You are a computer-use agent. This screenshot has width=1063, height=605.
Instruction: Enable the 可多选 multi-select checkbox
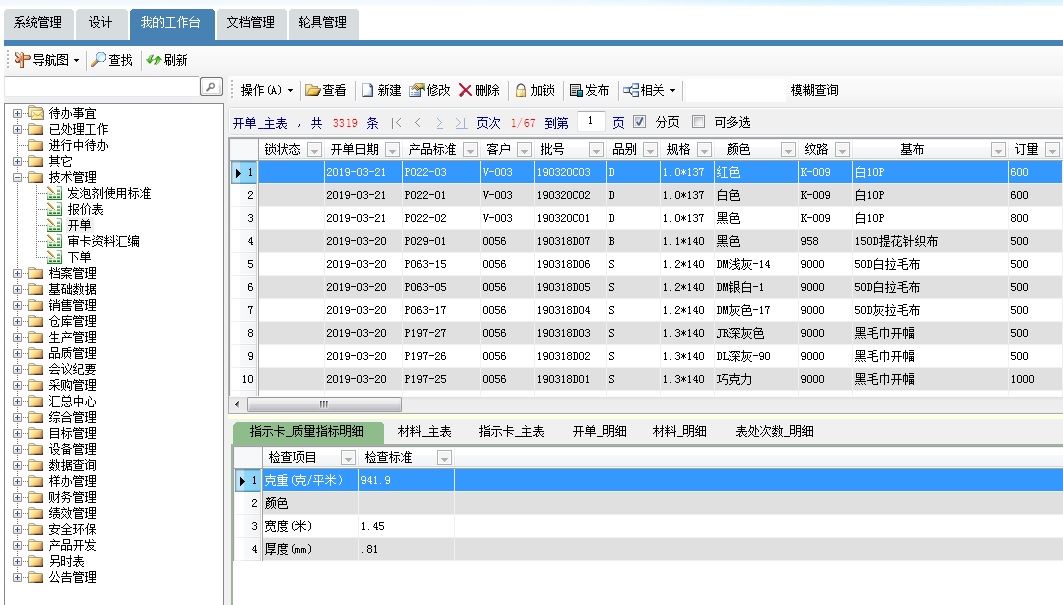click(x=698, y=122)
